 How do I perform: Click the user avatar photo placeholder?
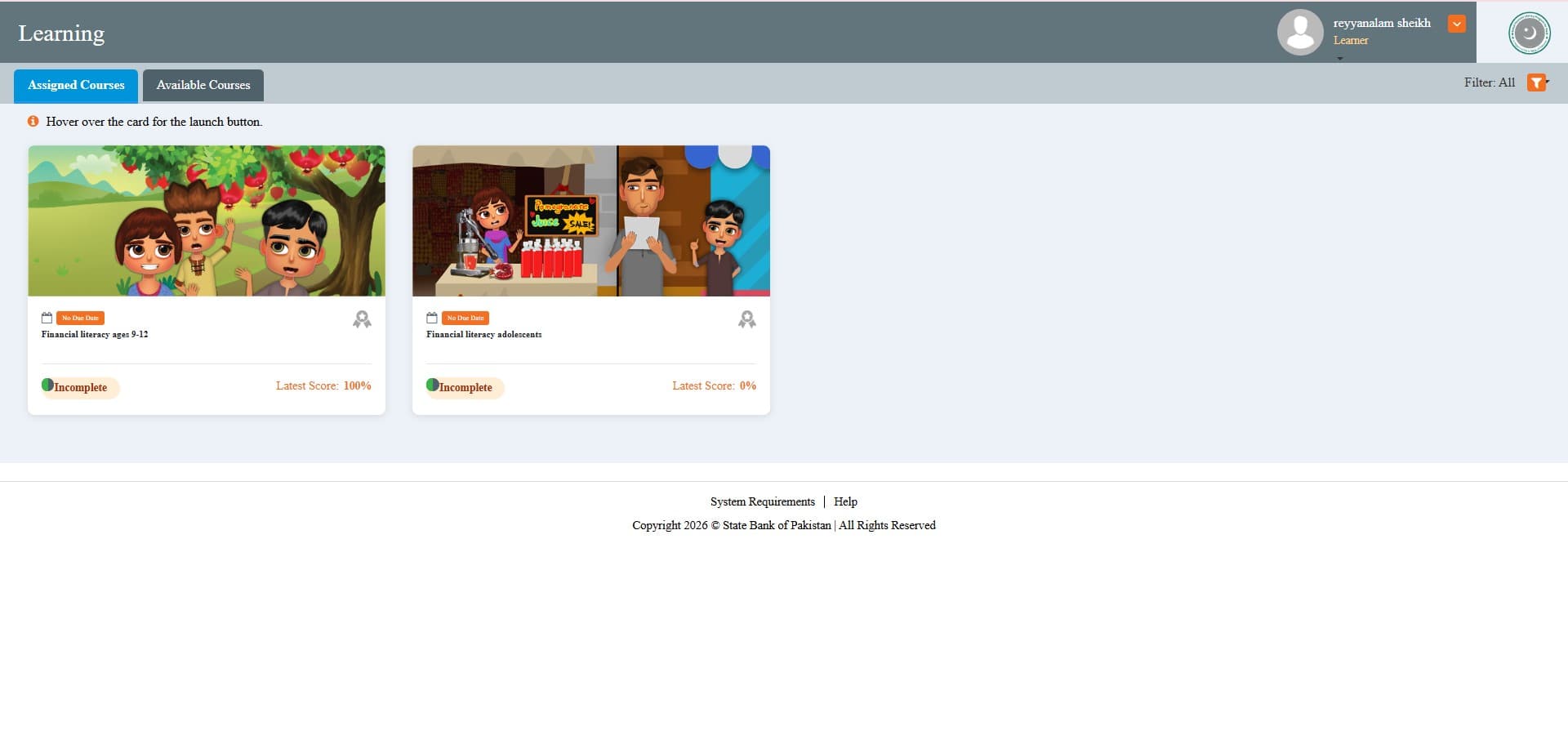coord(1299,32)
